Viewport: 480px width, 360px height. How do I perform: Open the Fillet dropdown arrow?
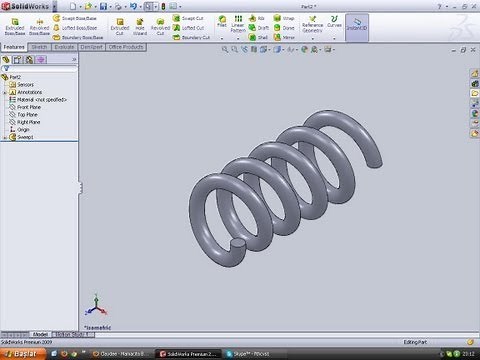pos(222,38)
